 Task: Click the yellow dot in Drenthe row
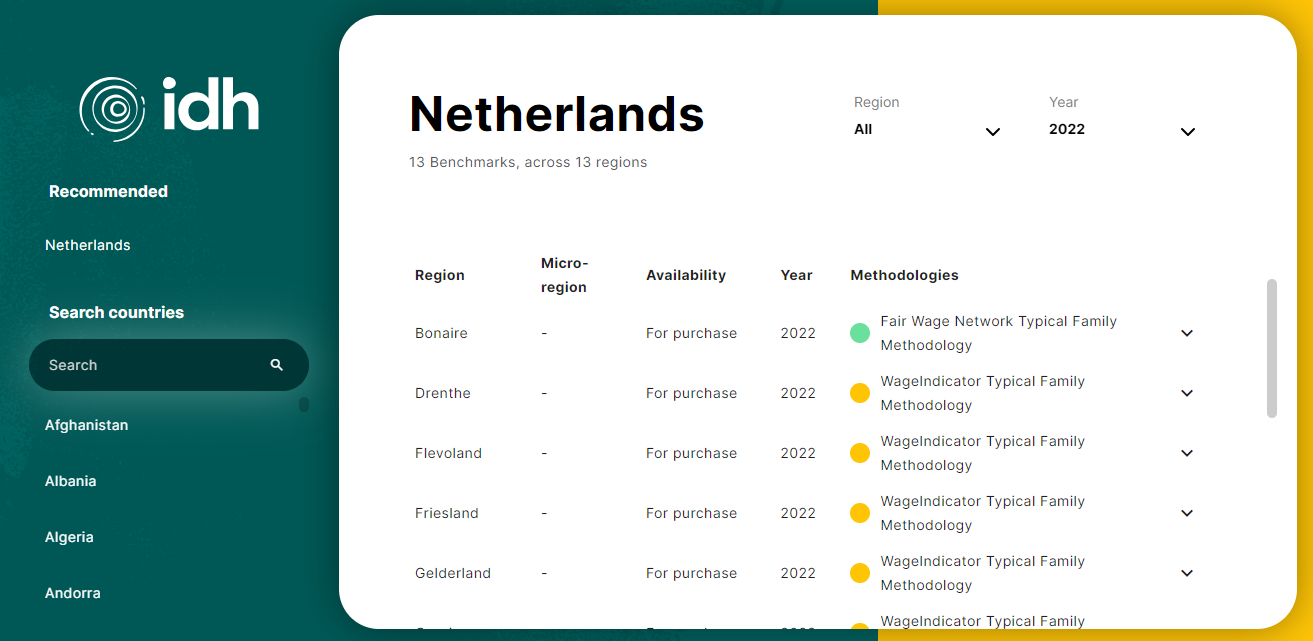(859, 393)
